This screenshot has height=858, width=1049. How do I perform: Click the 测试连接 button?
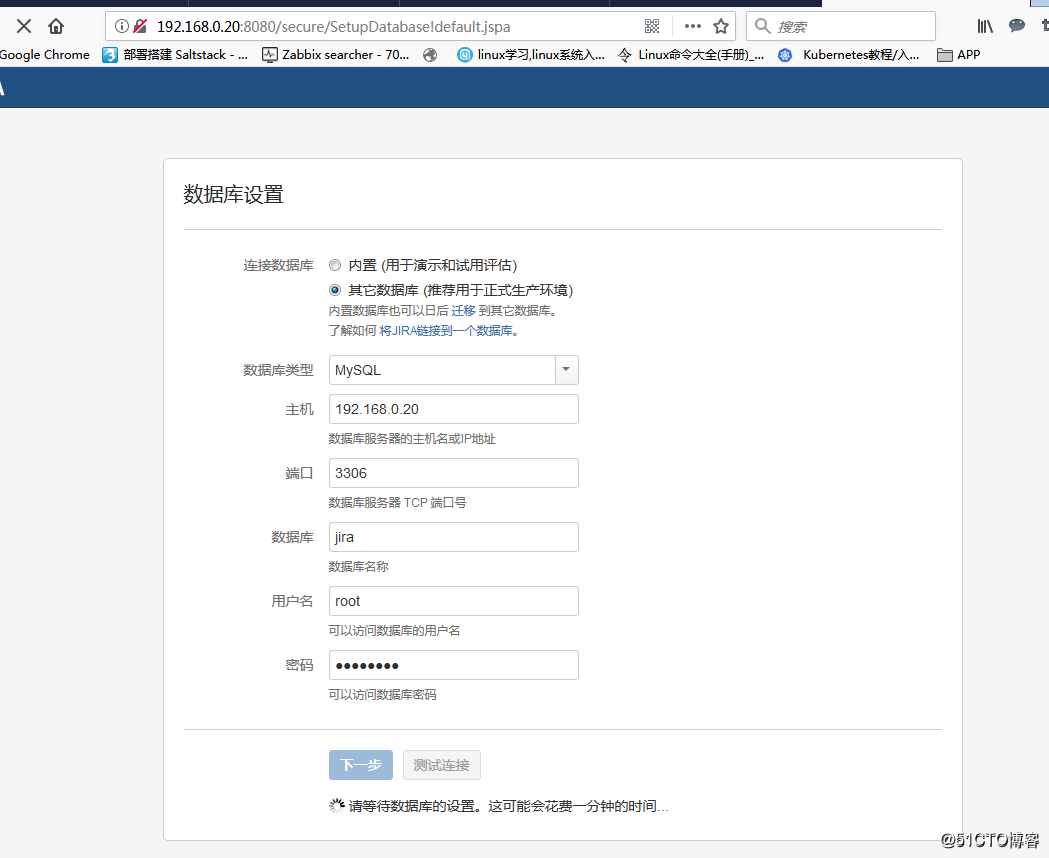coord(441,764)
